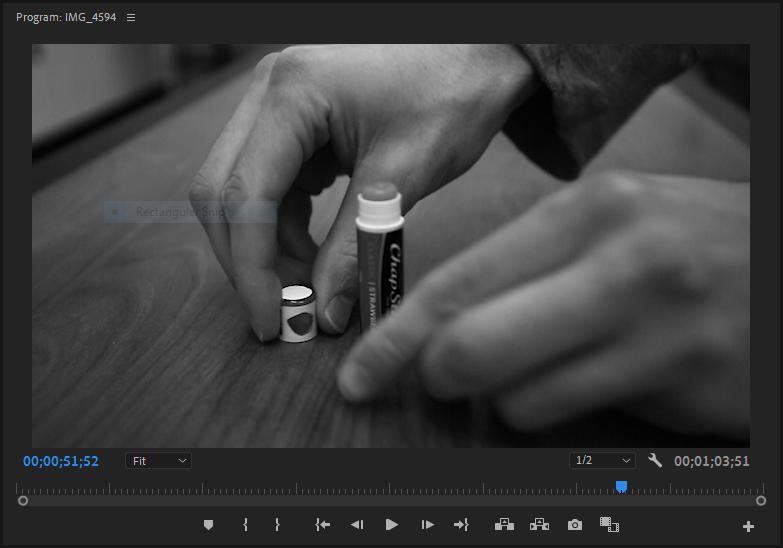Click the Program: IMG_4594 panel title
Viewport: 783px width, 548px height.
click(66, 17)
